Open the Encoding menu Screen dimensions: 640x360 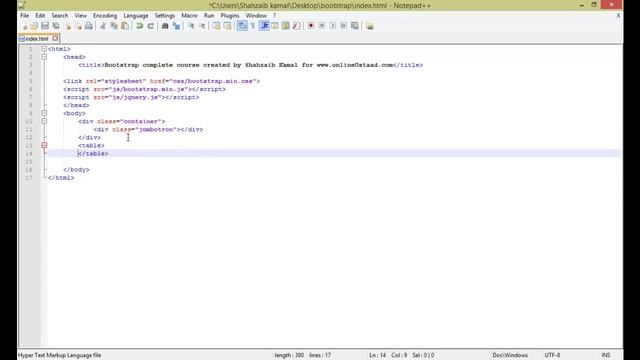tap(105, 16)
